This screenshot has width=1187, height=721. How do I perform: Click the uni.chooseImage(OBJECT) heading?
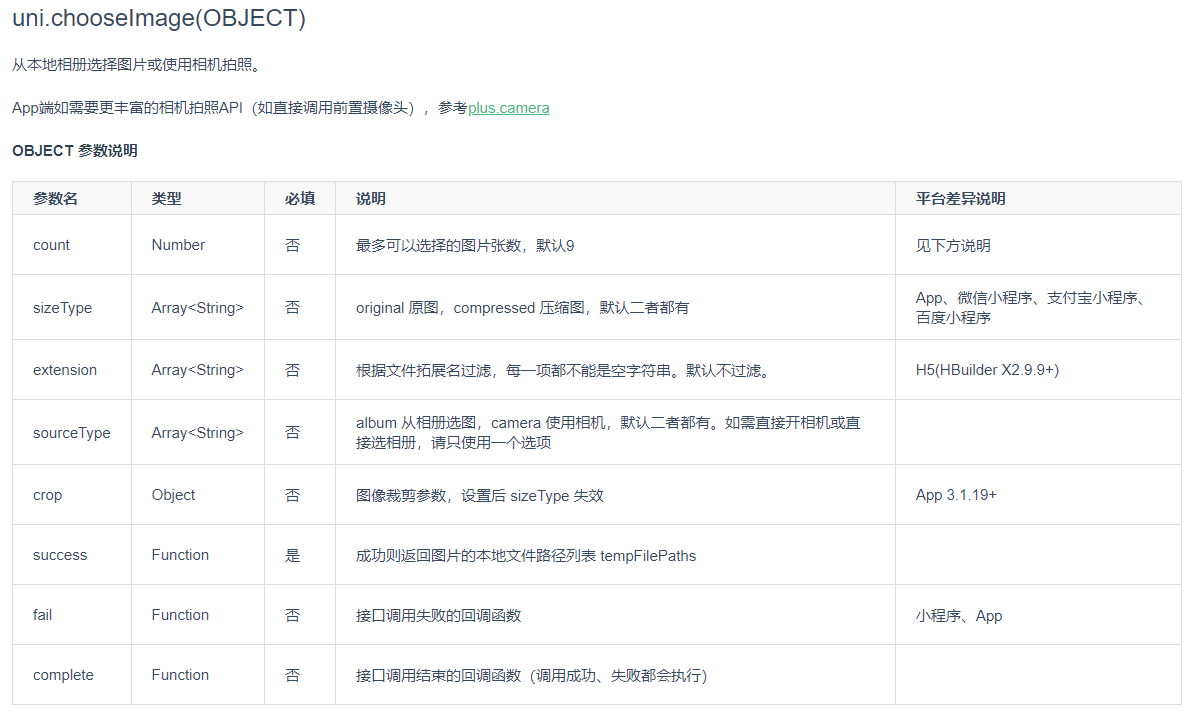158,18
